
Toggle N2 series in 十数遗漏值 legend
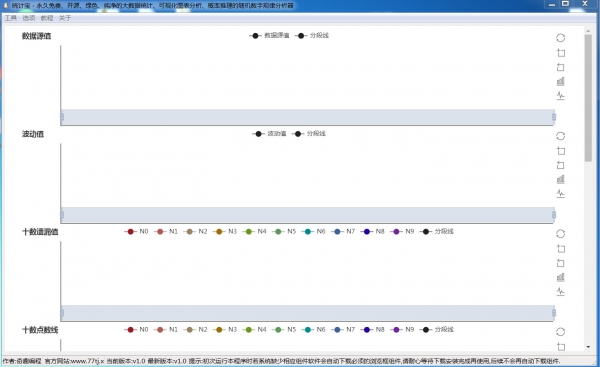(x=196, y=232)
